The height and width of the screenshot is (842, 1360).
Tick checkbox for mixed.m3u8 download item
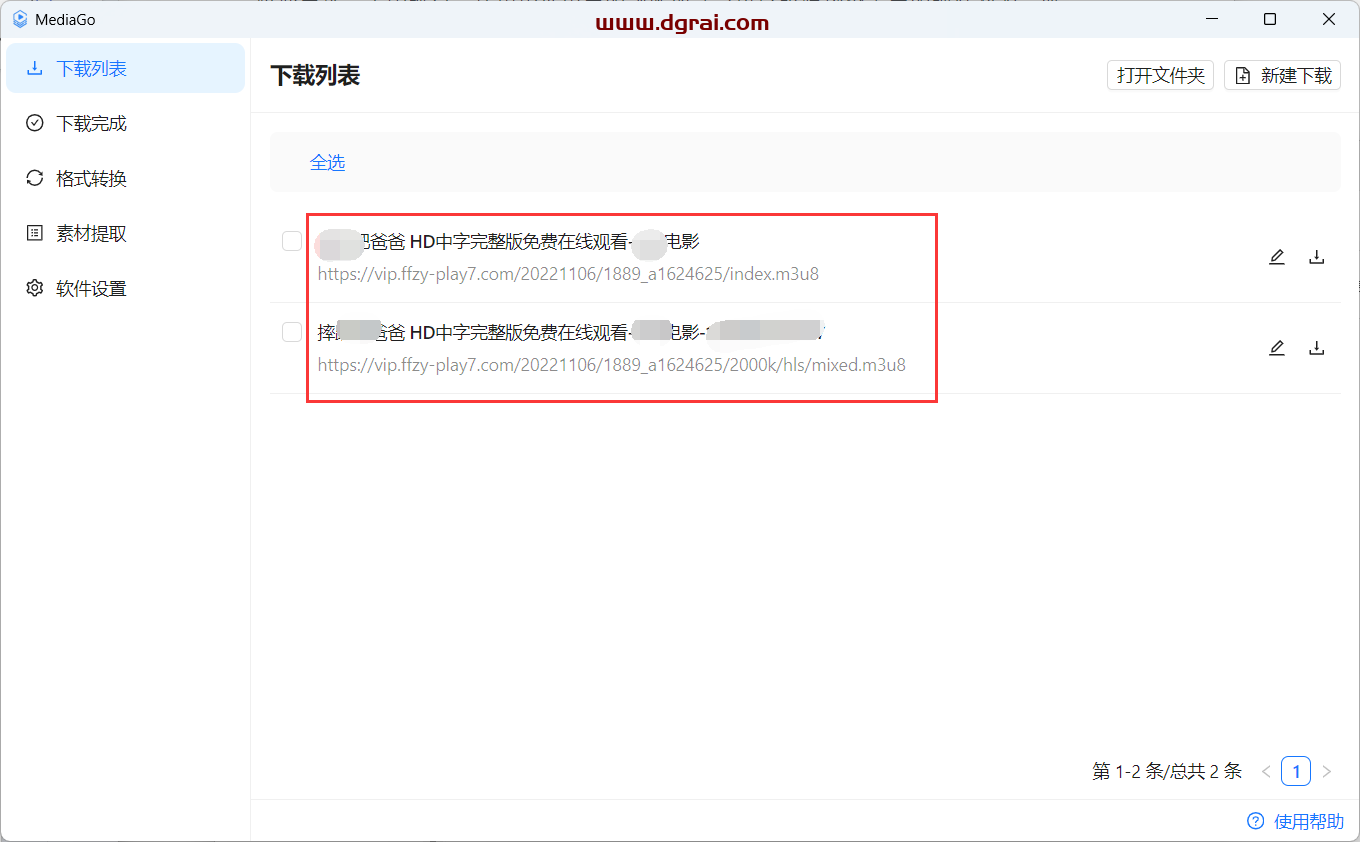(x=292, y=332)
